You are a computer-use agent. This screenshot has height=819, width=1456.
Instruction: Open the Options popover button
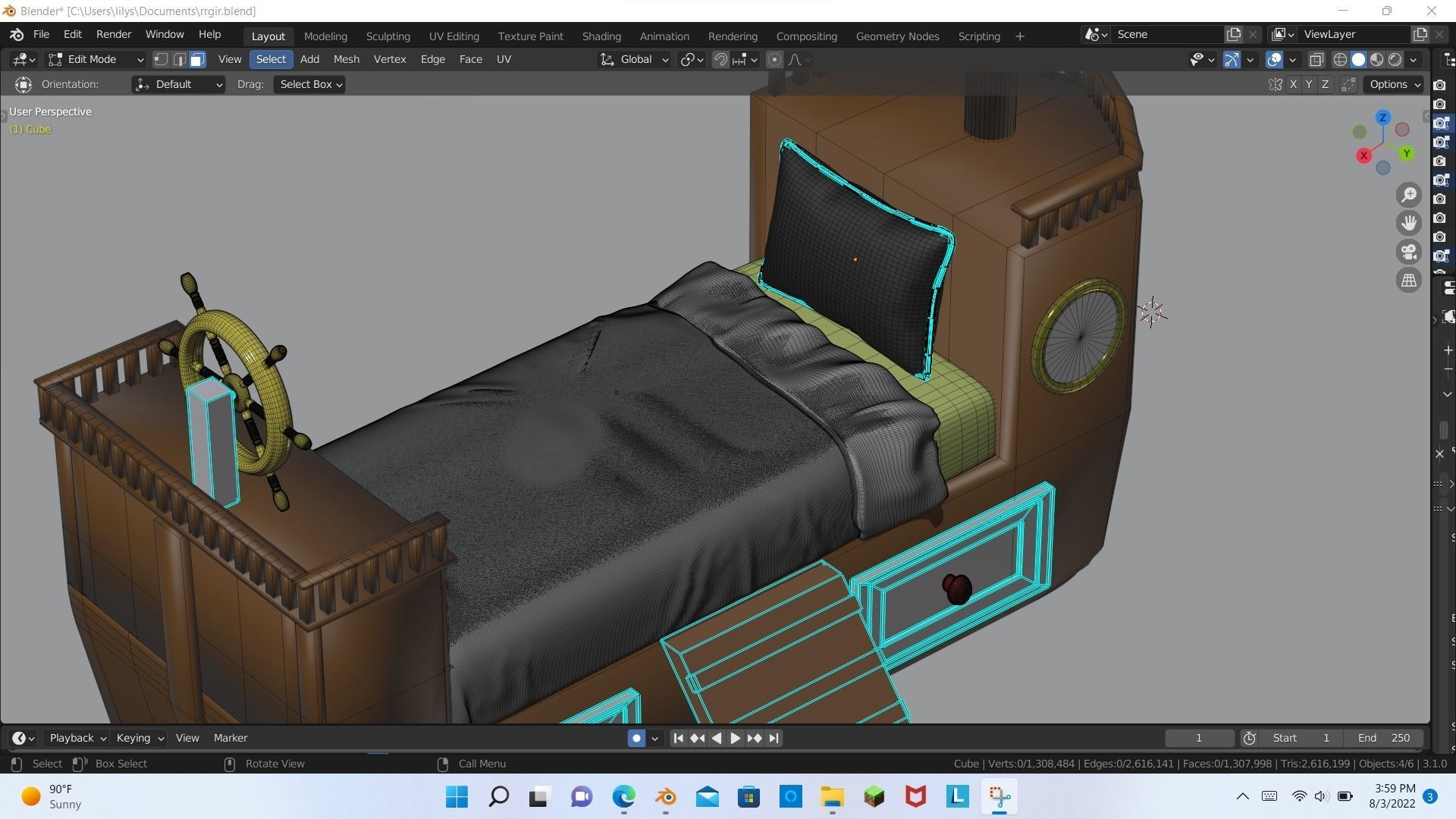[x=1395, y=84]
